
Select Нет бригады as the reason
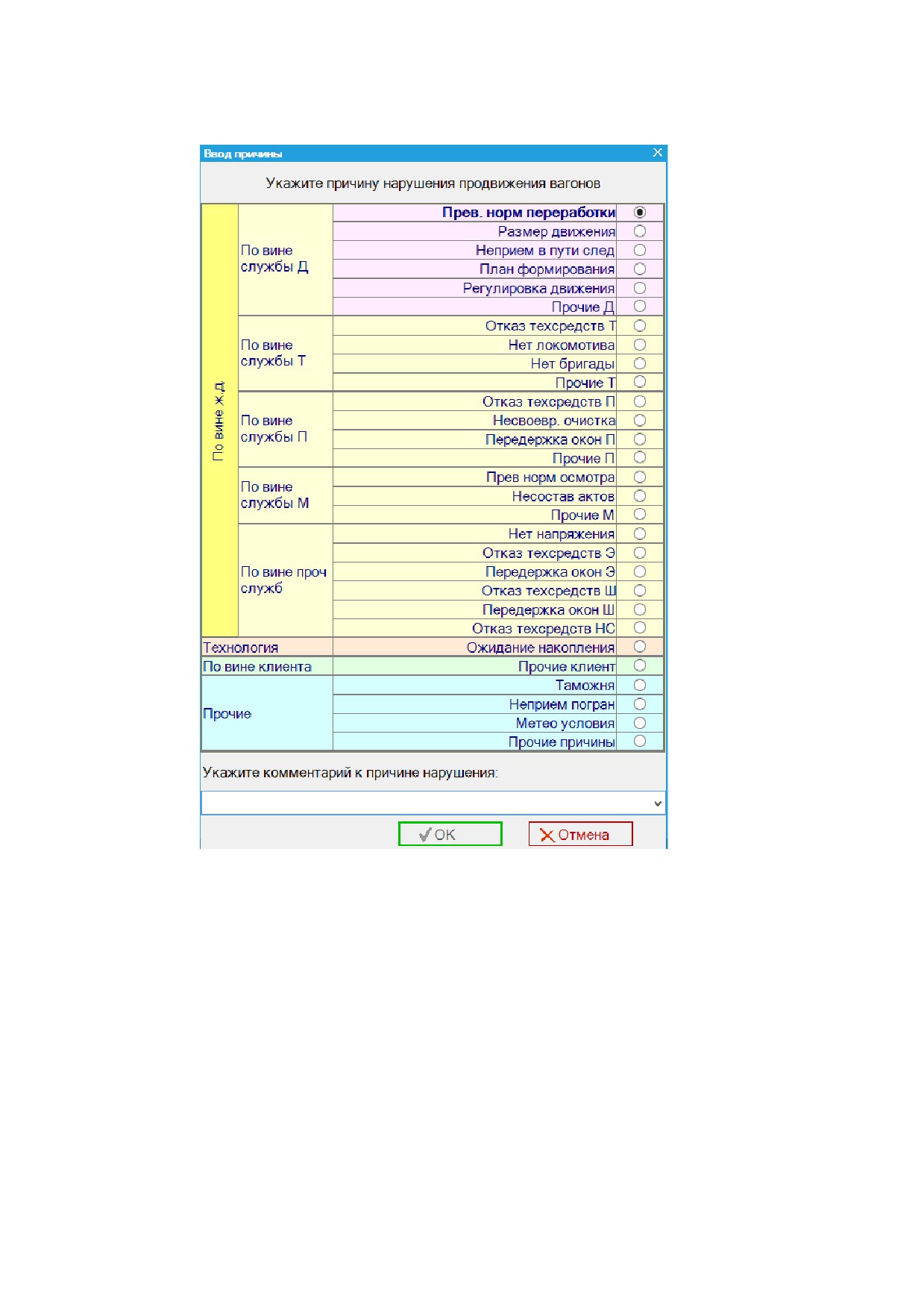(639, 363)
